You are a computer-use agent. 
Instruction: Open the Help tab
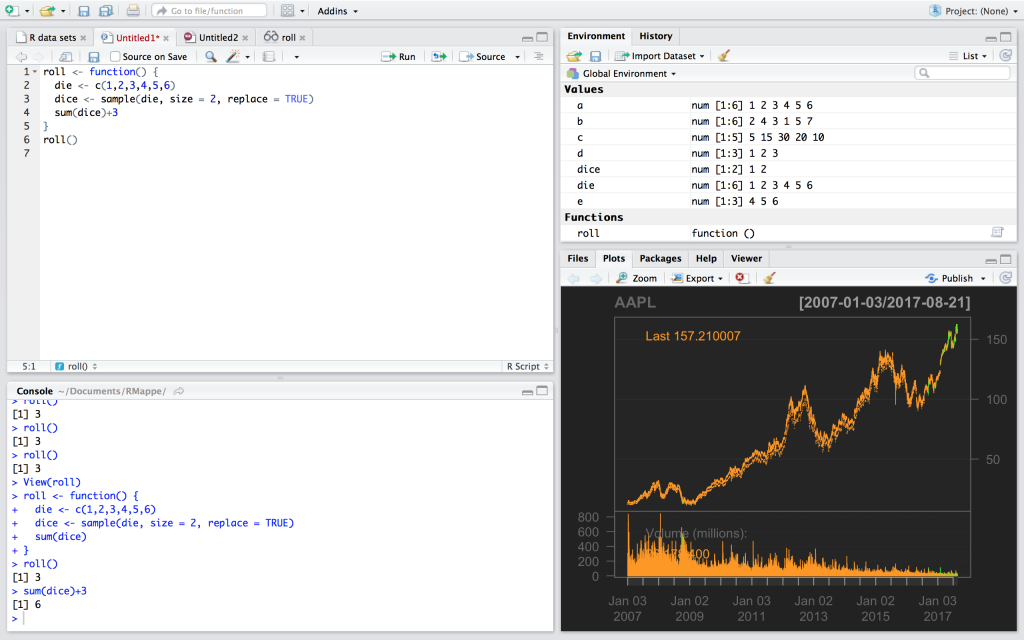706,259
